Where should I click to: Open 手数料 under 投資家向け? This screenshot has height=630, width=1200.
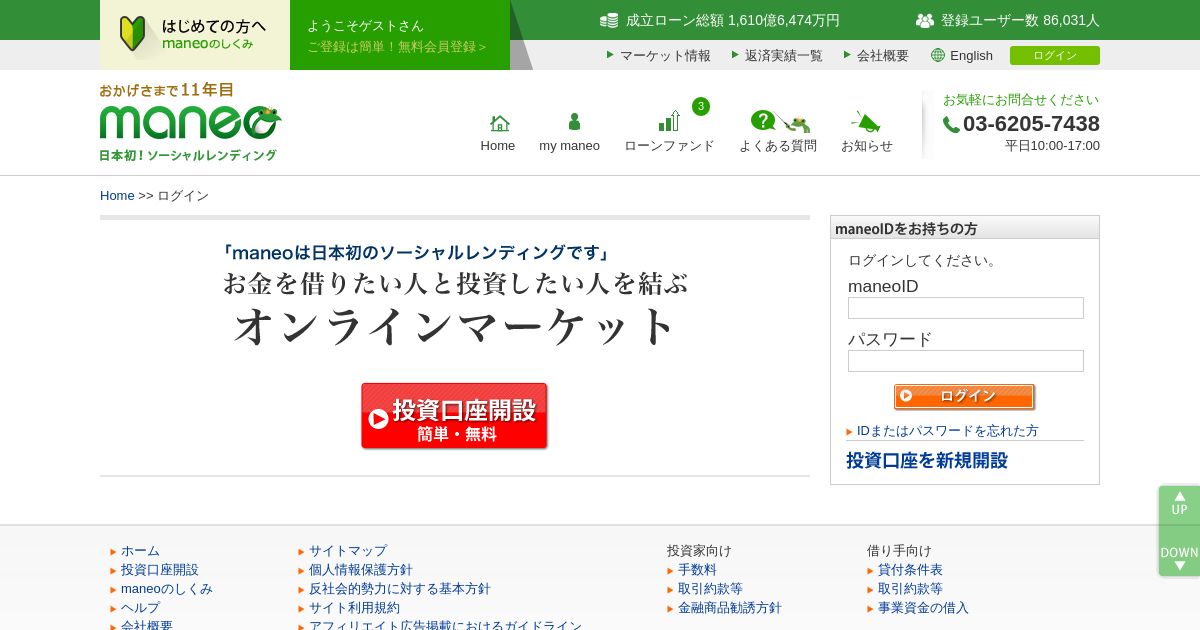697,569
